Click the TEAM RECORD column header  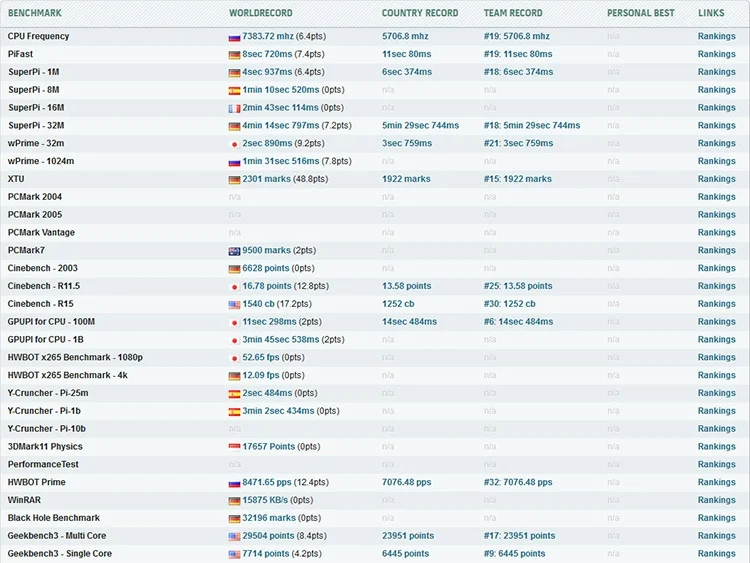click(x=513, y=13)
